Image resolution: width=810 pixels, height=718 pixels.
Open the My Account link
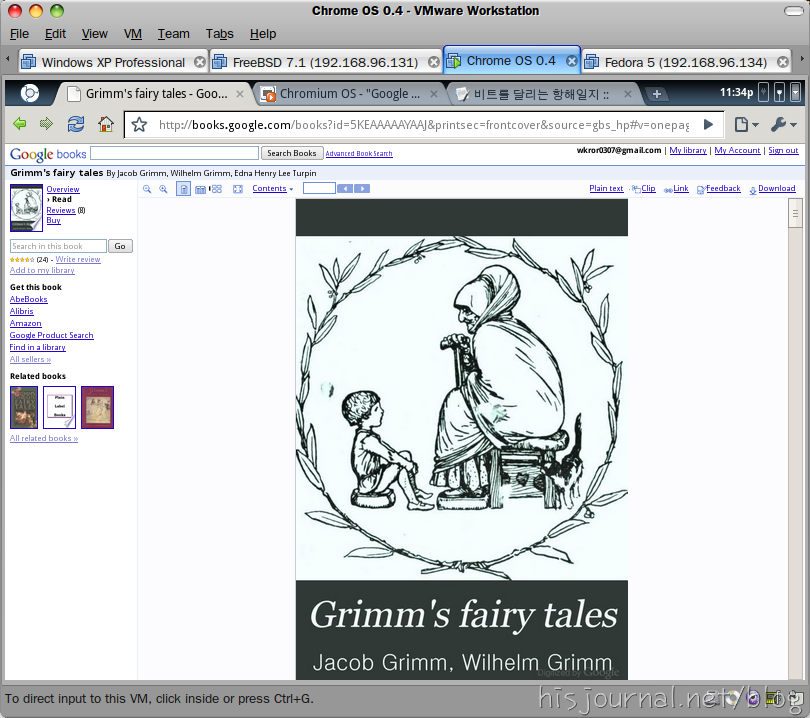click(737, 150)
